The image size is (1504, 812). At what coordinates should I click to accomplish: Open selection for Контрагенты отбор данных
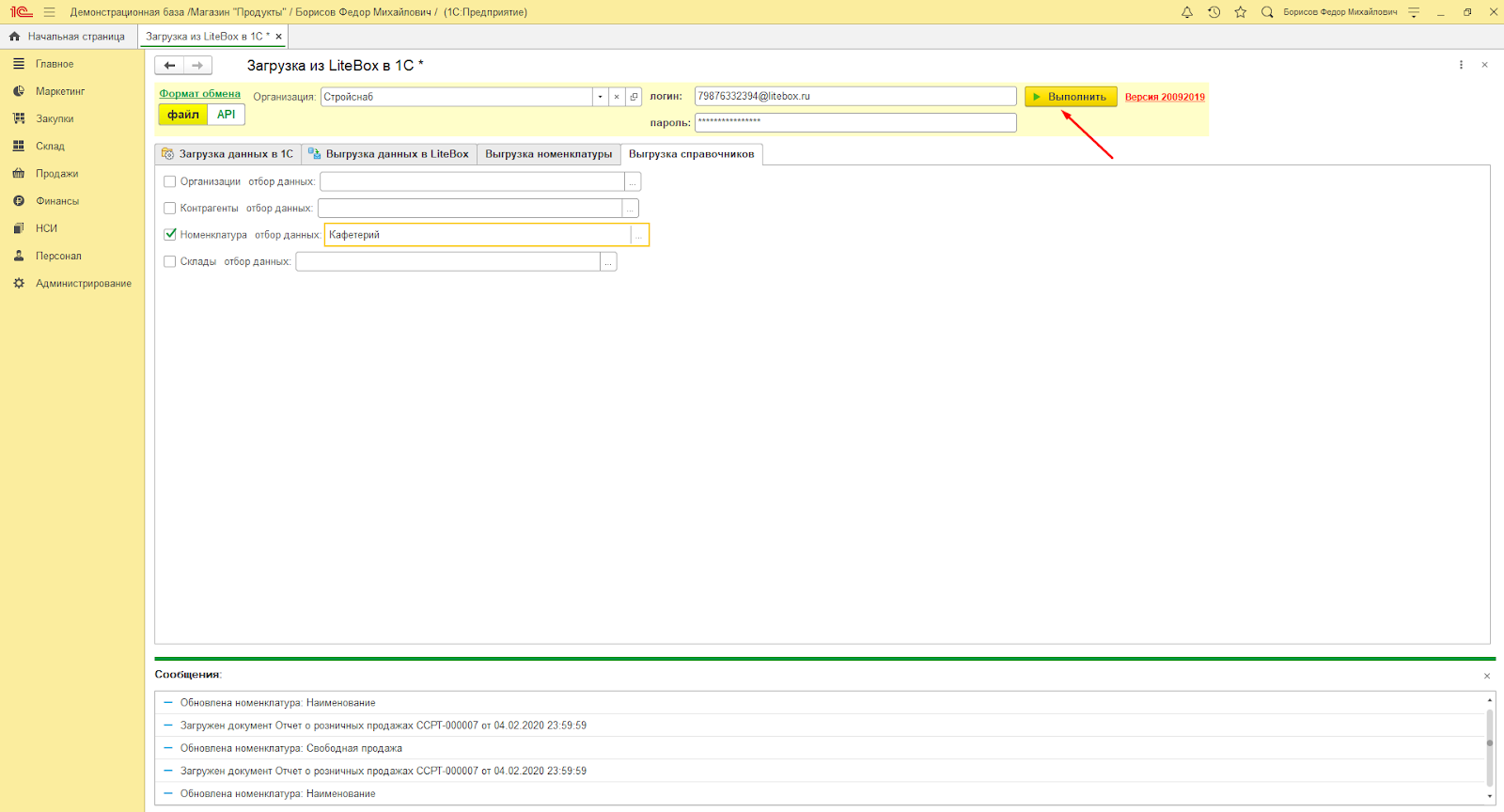pos(631,208)
